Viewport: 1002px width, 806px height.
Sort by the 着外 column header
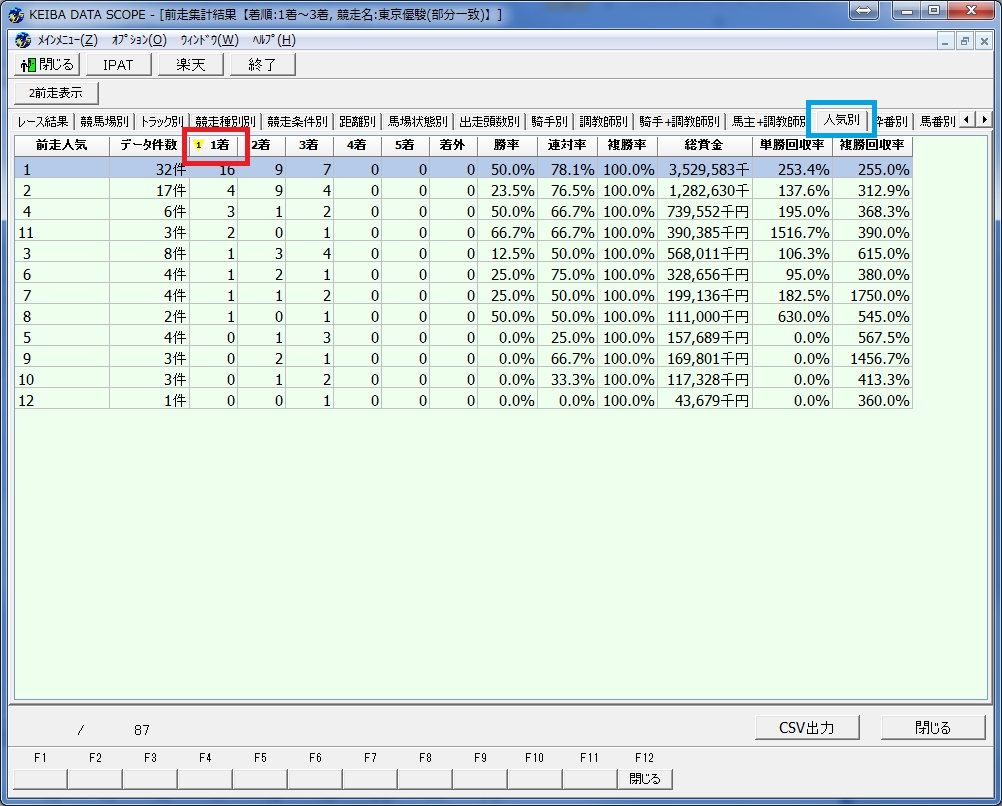coord(453,145)
